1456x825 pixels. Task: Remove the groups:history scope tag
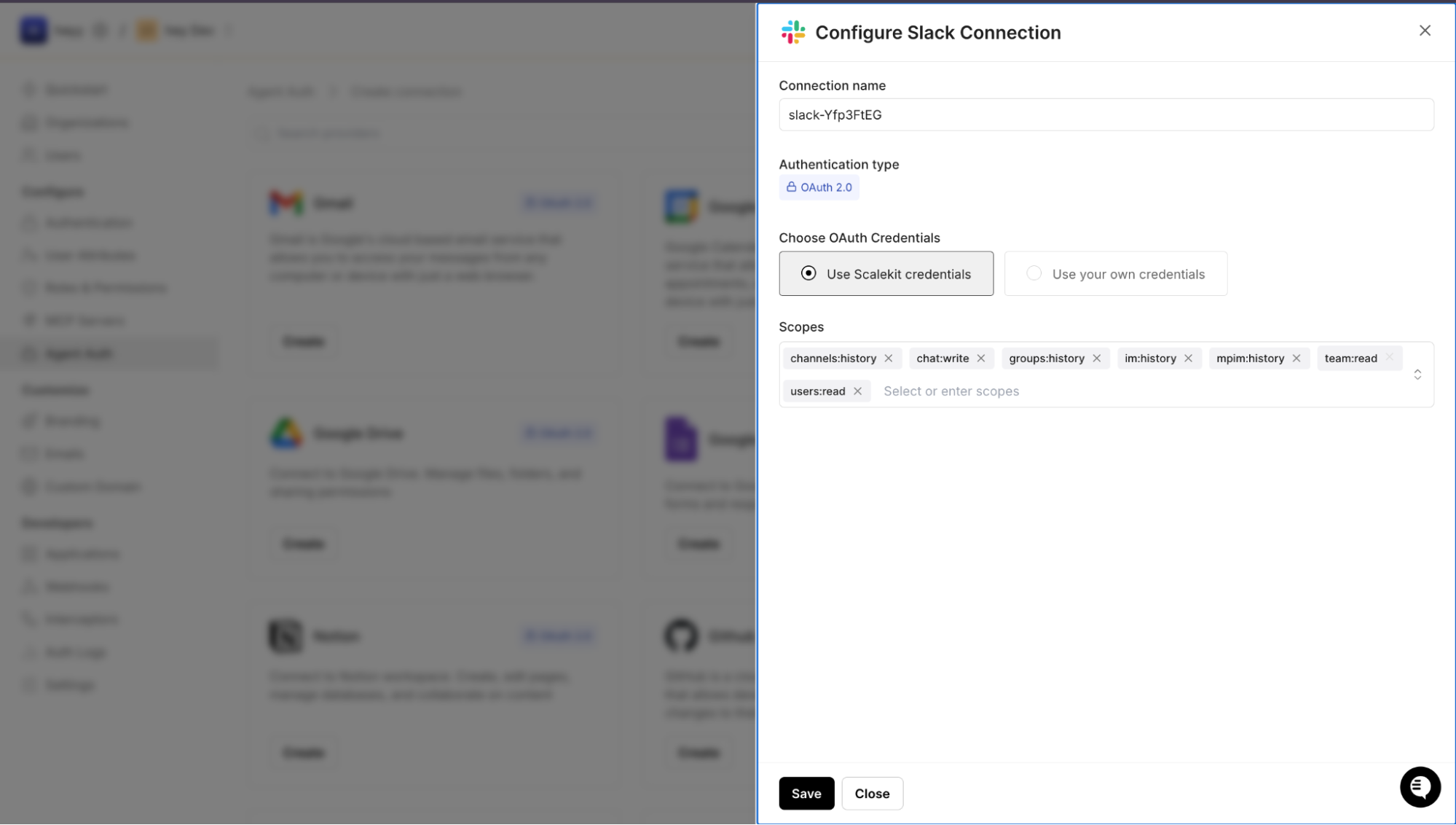click(1097, 358)
